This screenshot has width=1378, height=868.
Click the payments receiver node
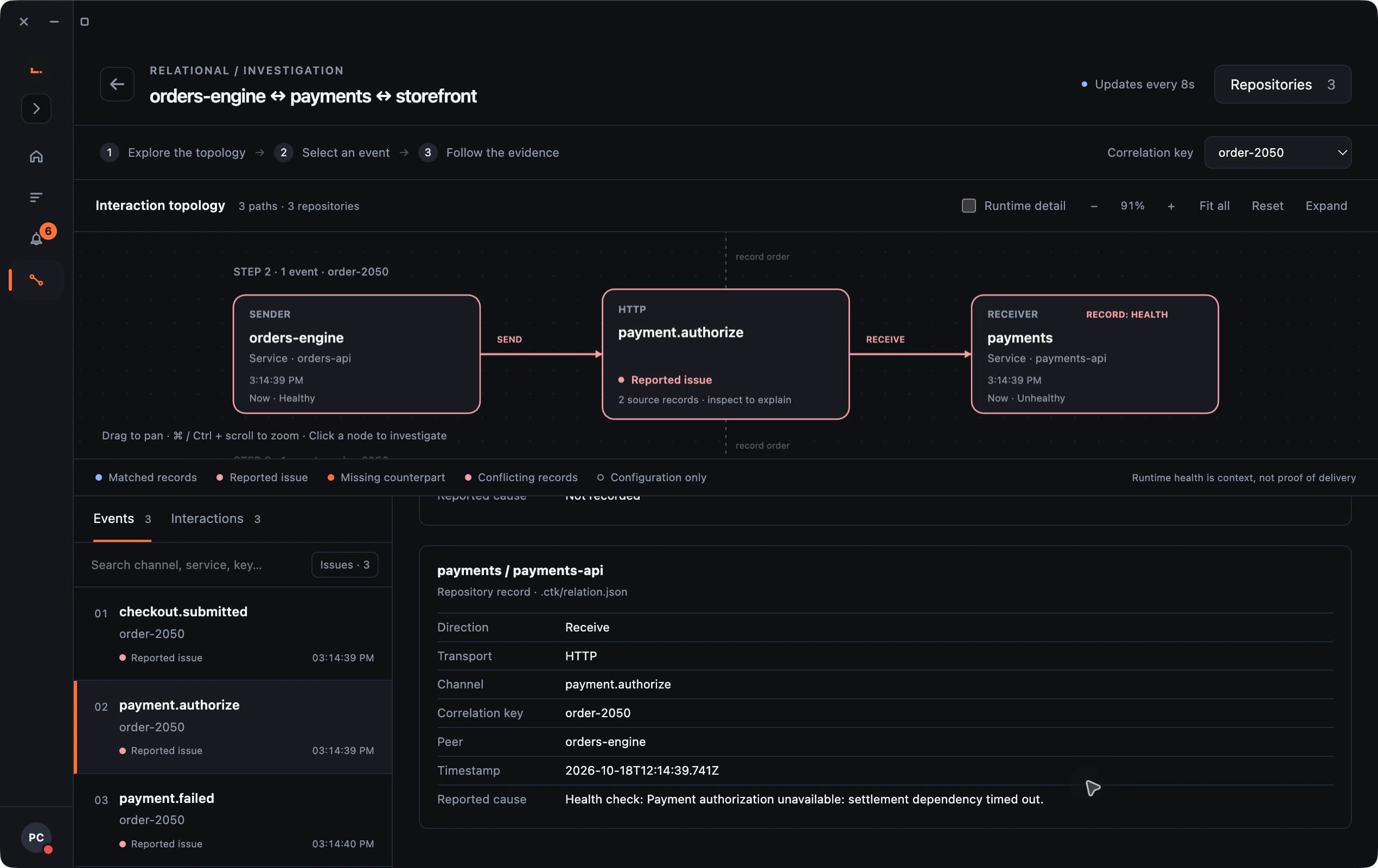(1094, 354)
